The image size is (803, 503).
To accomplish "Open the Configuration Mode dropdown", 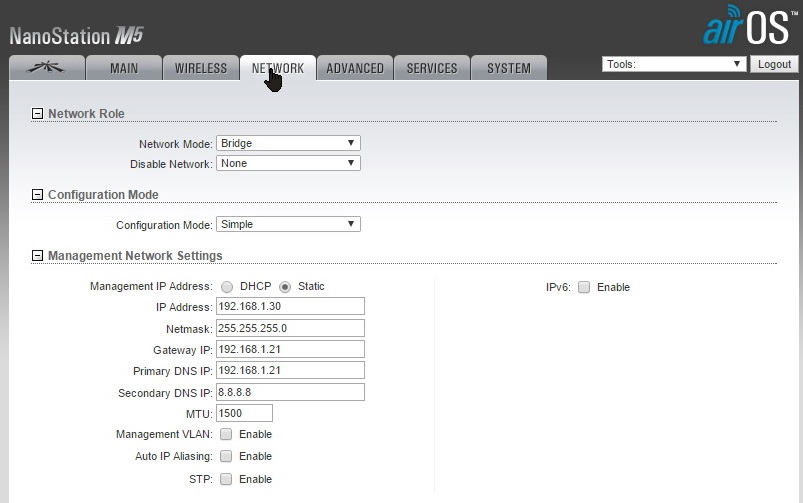I will 288,224.
